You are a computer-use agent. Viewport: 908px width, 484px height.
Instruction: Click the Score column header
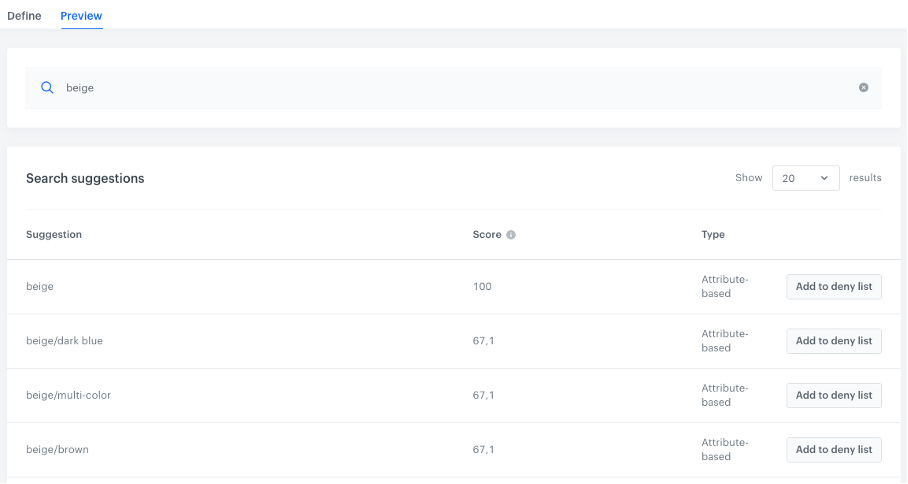click(x=487, y=235)
